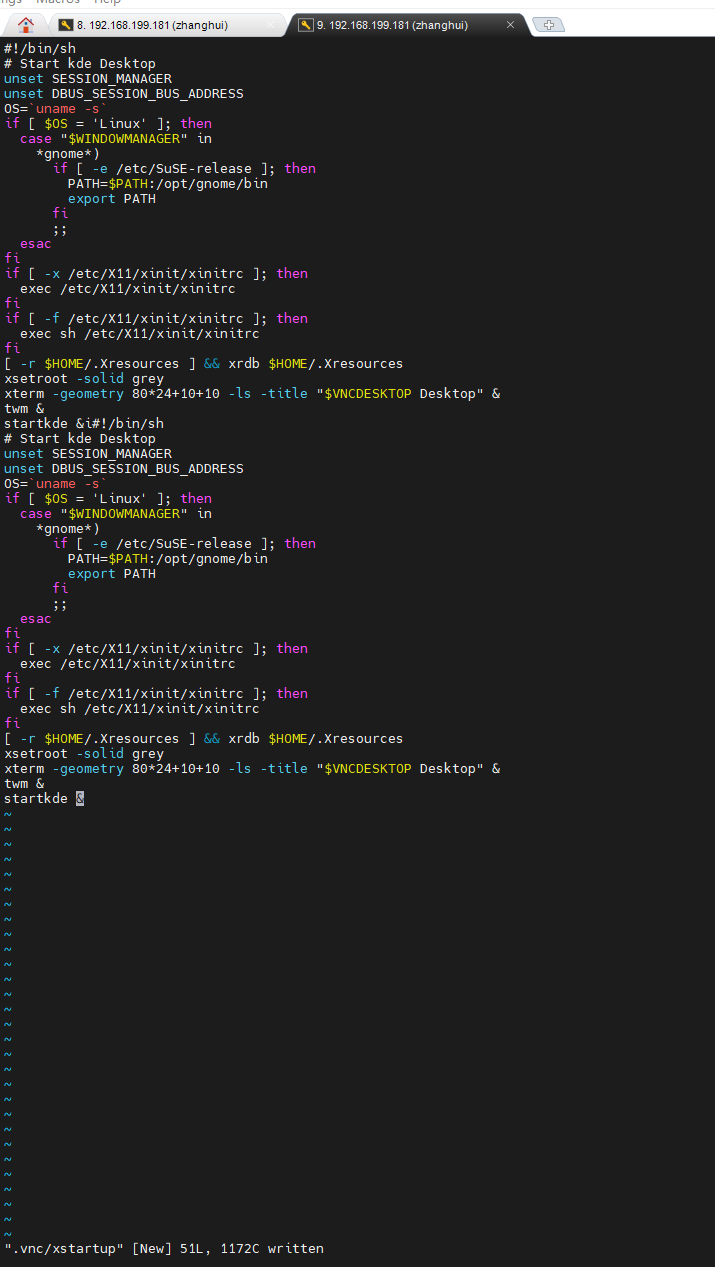Image resolution: width=715 pixels, height=1267 pixels.
Task: Click the wrench icon on session tab 9
Action: [x=306, y=25]
